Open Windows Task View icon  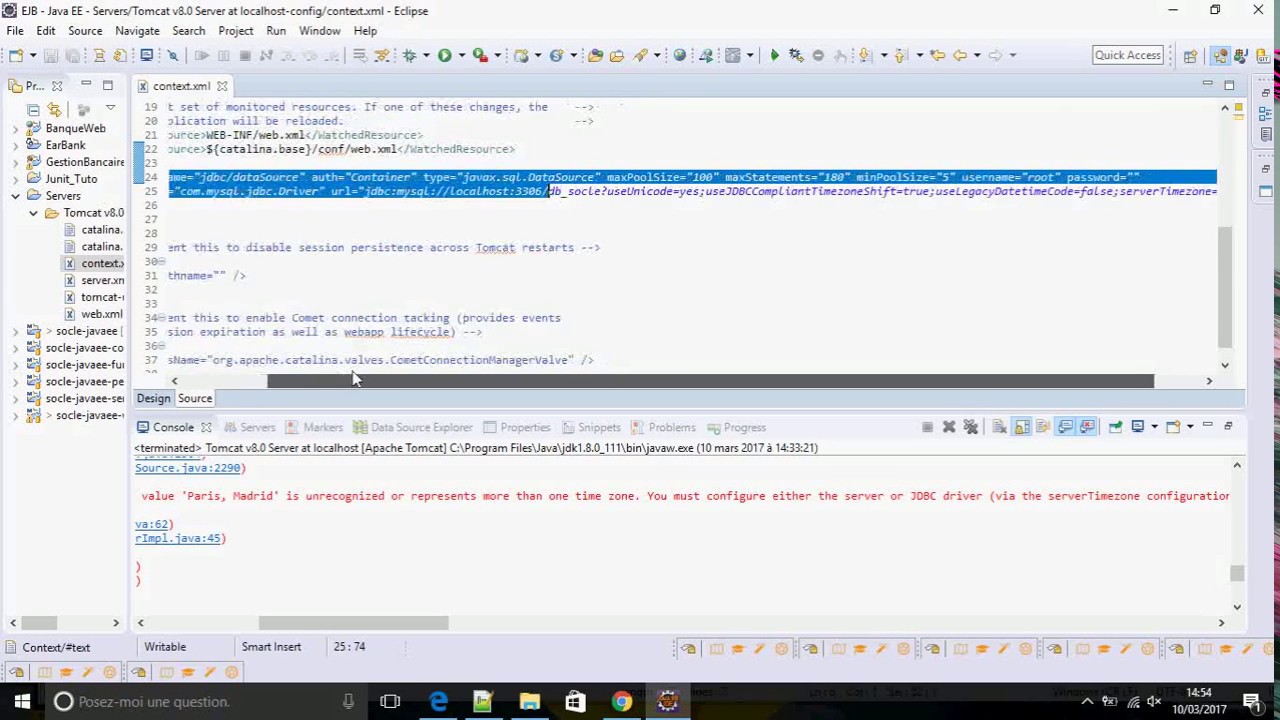tap(390, 701)
